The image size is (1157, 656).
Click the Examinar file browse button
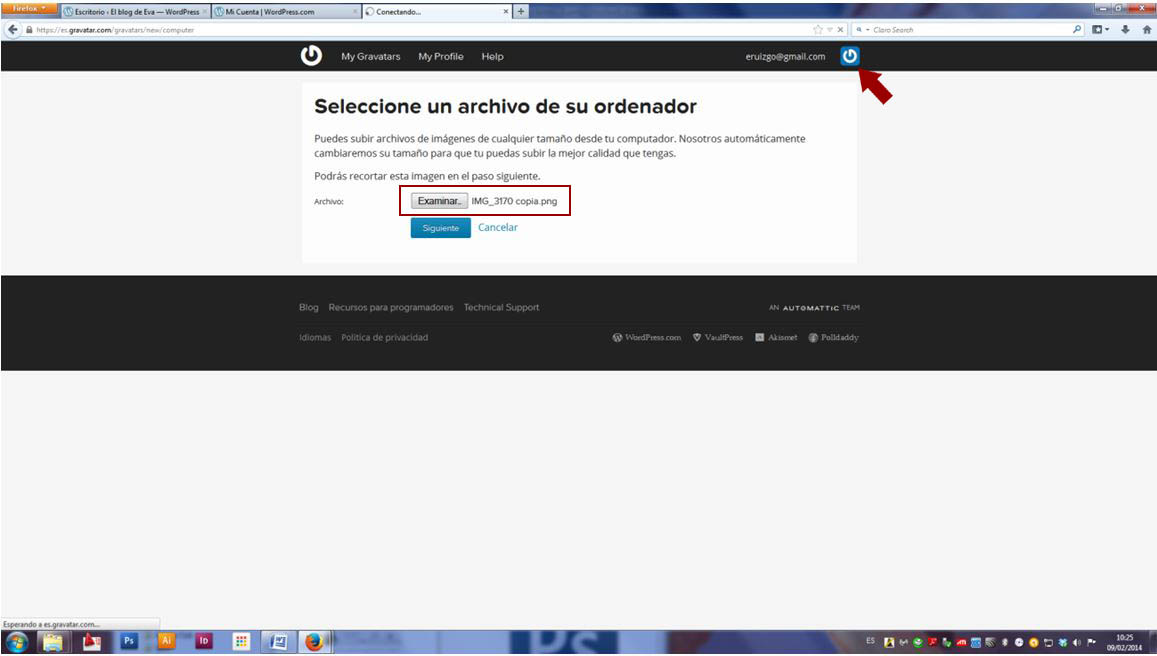439,201
